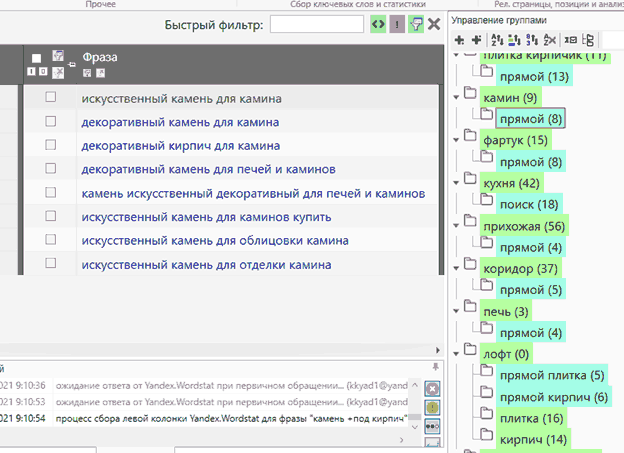Select the 'прямой (8)' subgroup under камин

530,118
